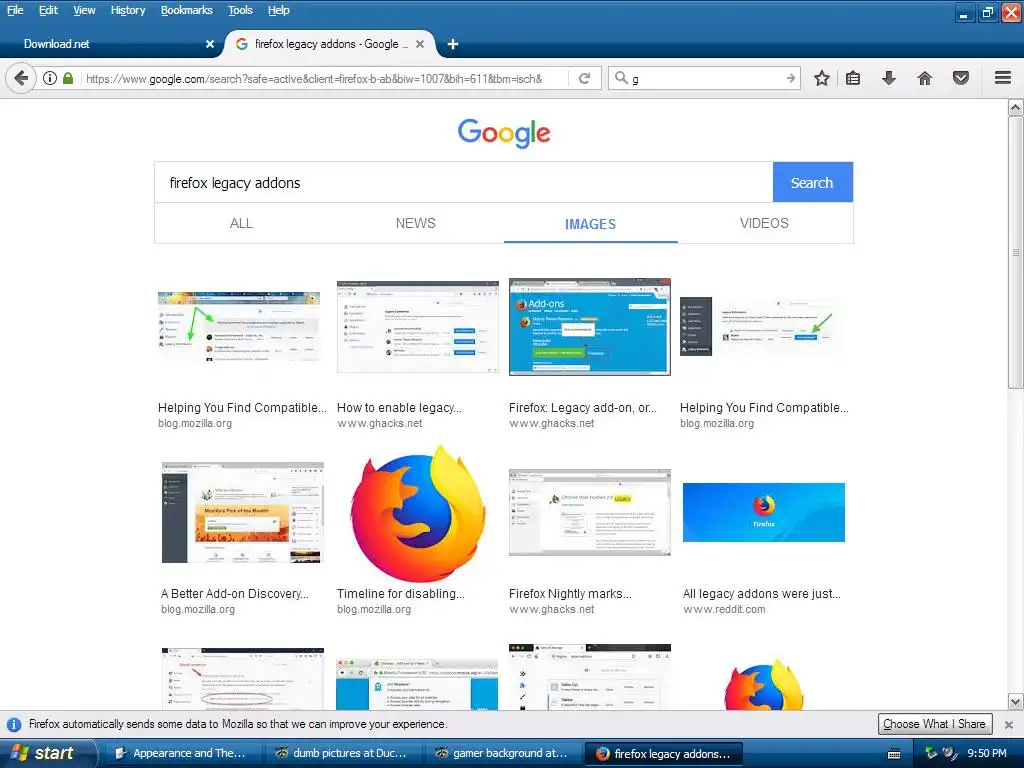Bookmark this page with the star icon

point(822,78)
